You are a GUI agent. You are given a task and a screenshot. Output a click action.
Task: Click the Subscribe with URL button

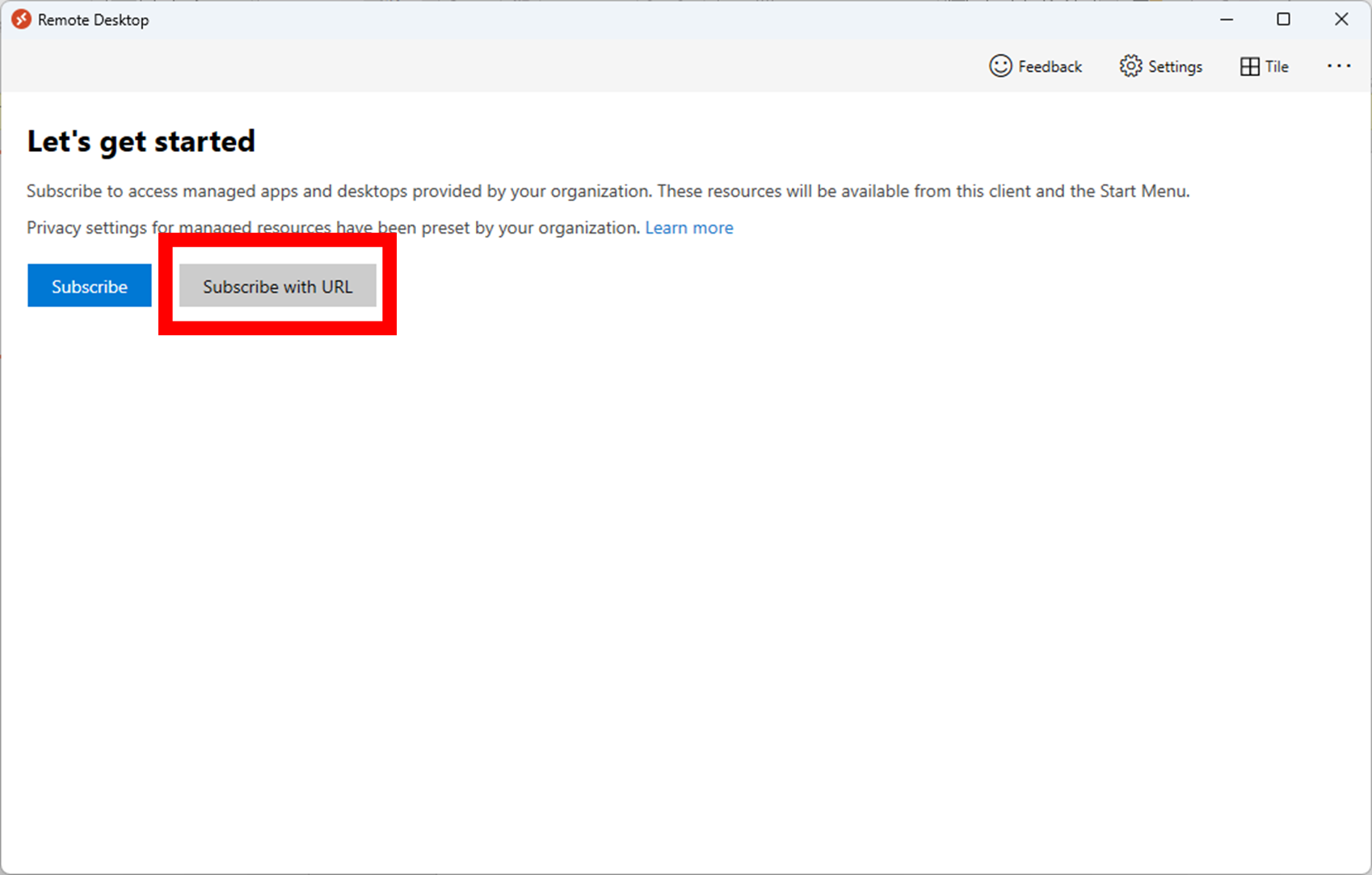click(x=277, y=286)
